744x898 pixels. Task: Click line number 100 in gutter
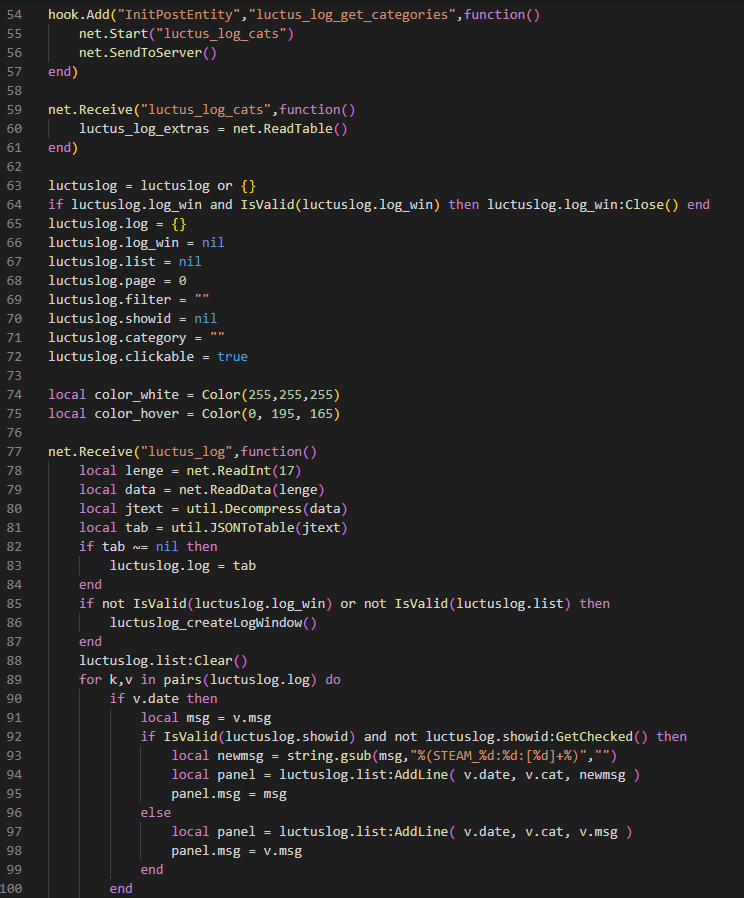click(12, 889)
